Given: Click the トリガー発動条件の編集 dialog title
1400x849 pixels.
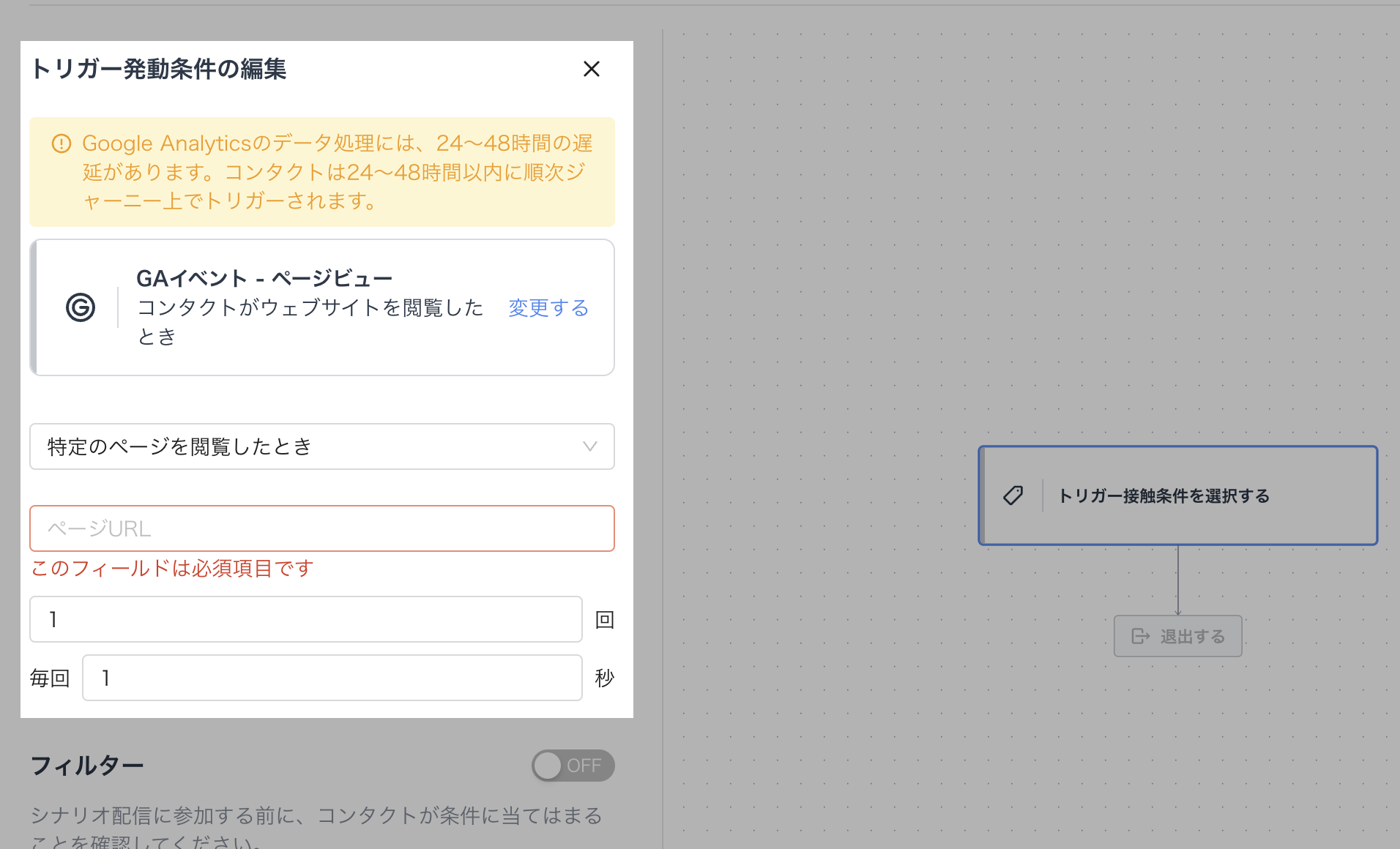Looking at the screenshot, I should coord(158,69).
